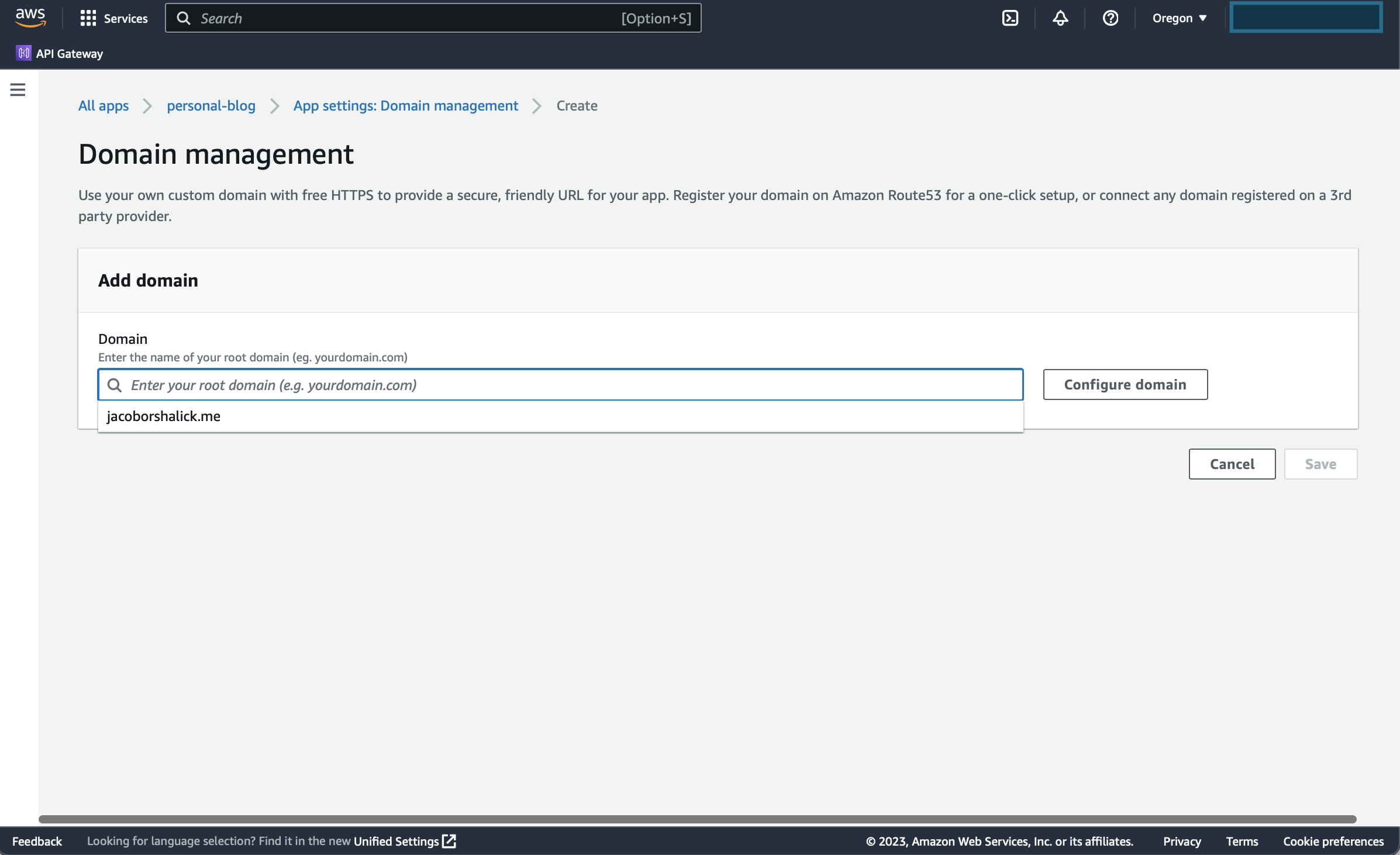Open CloudShell terminal icon

(x=1010, y=18)
